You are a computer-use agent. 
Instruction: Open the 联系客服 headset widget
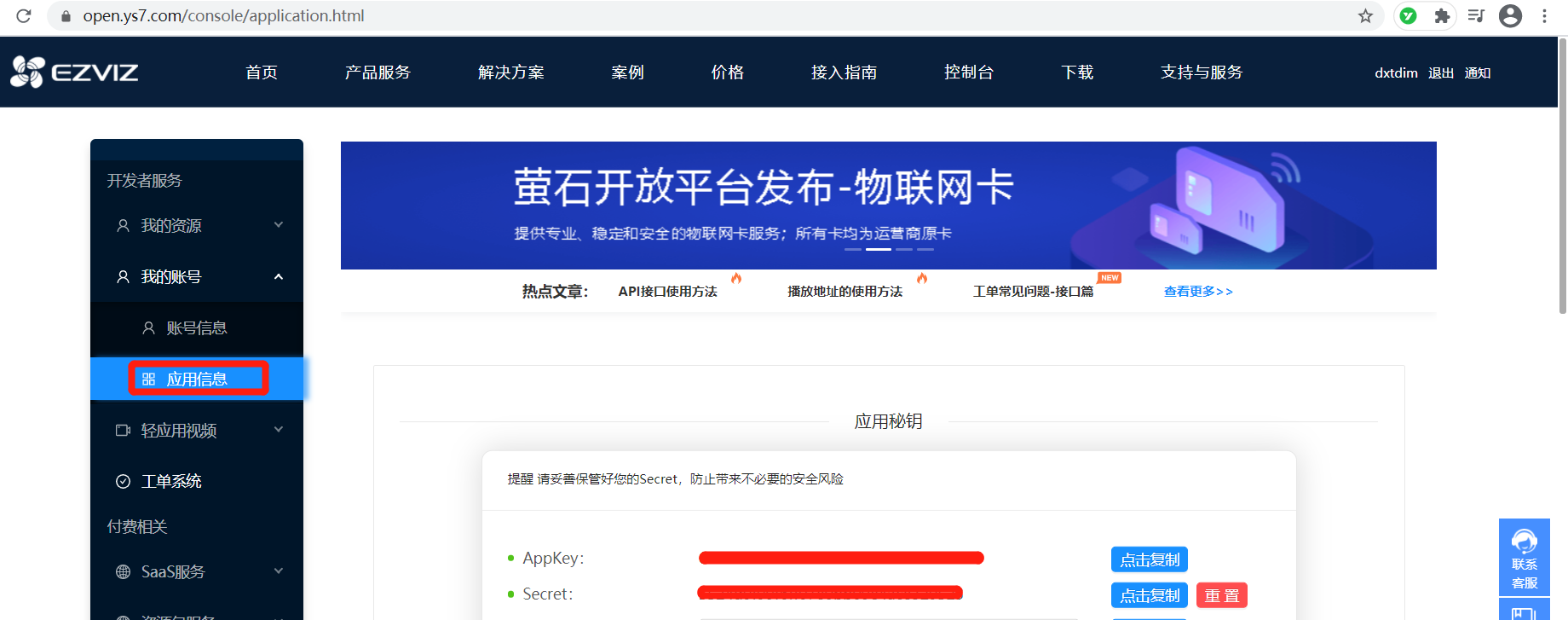click(x=1525, y=557)
